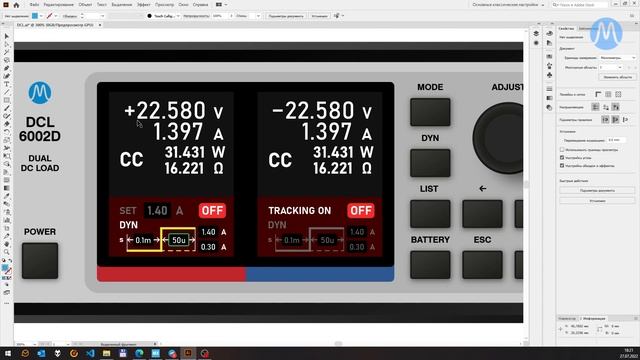Open the graphic style dropdown
The height and width of the screenshot is (360, 640).
[x=258, y=16]
